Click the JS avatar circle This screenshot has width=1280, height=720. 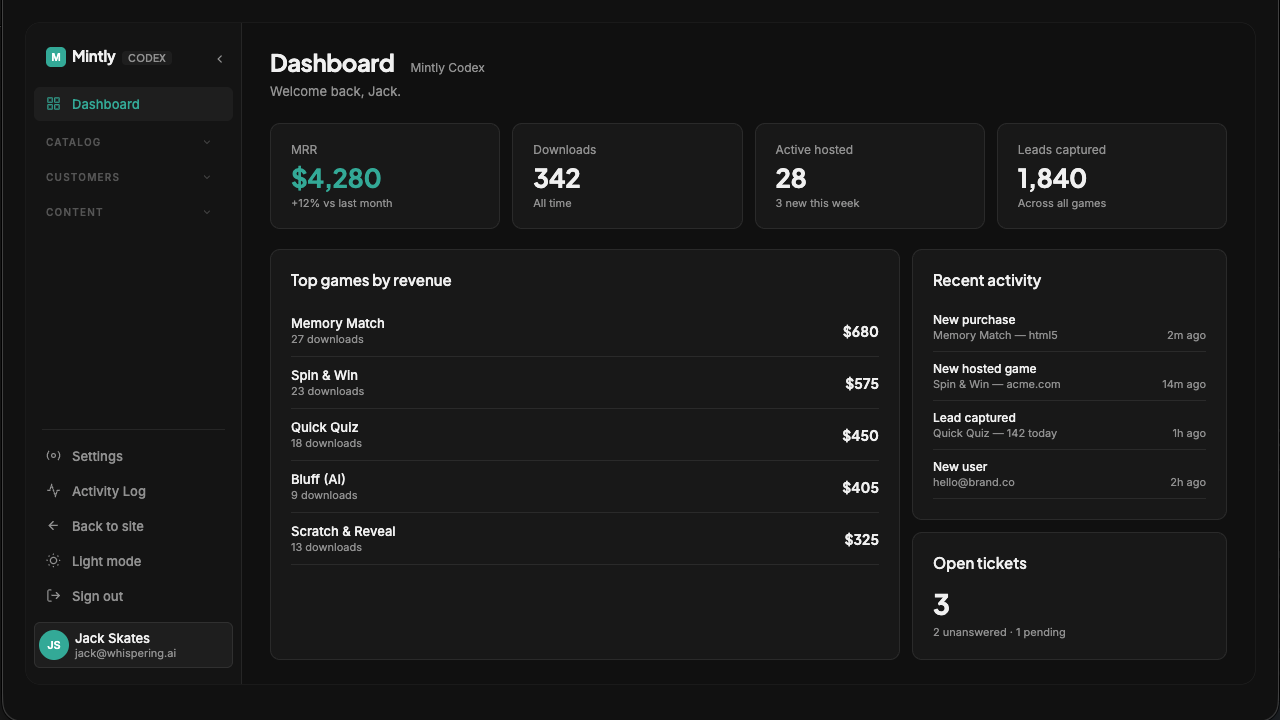tap(54, 645)
